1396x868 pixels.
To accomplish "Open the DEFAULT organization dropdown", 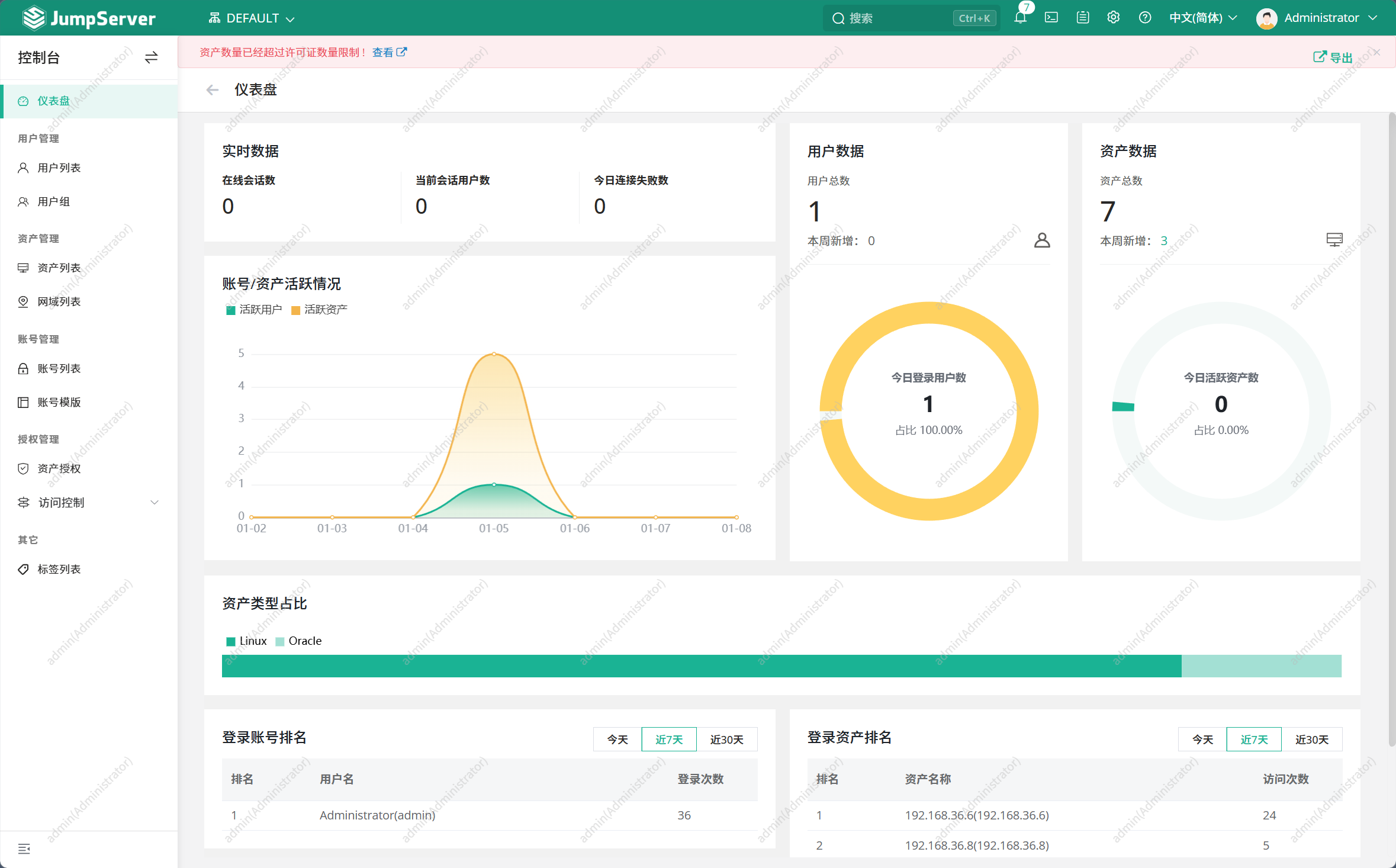I will point(252,18).
